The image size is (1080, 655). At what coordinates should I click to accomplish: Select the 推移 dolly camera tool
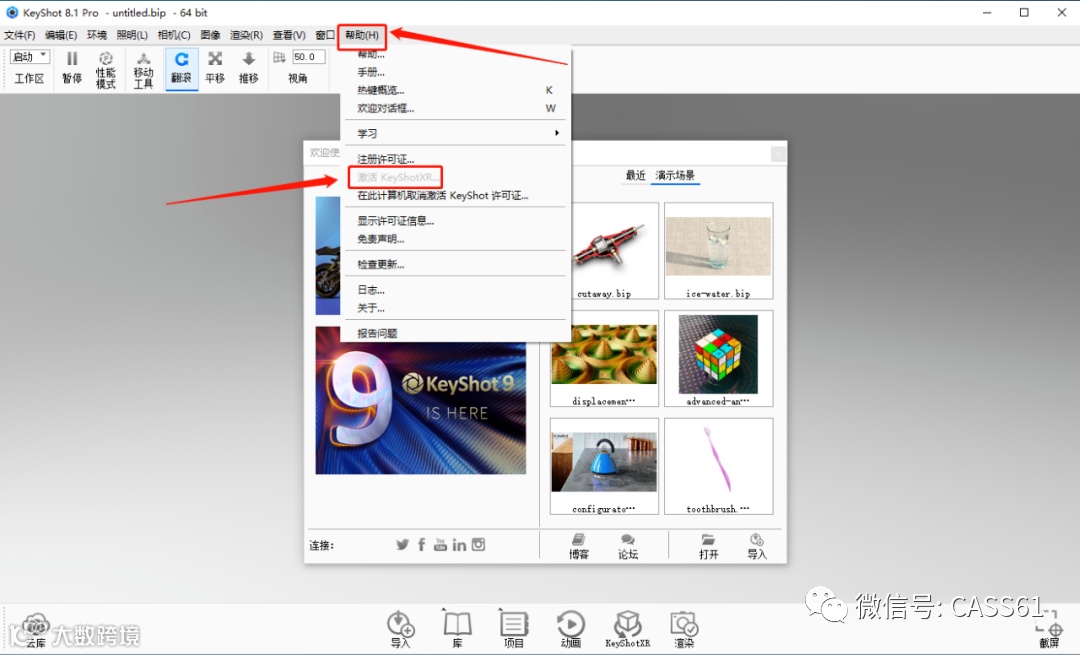click(x=249, y=67)
